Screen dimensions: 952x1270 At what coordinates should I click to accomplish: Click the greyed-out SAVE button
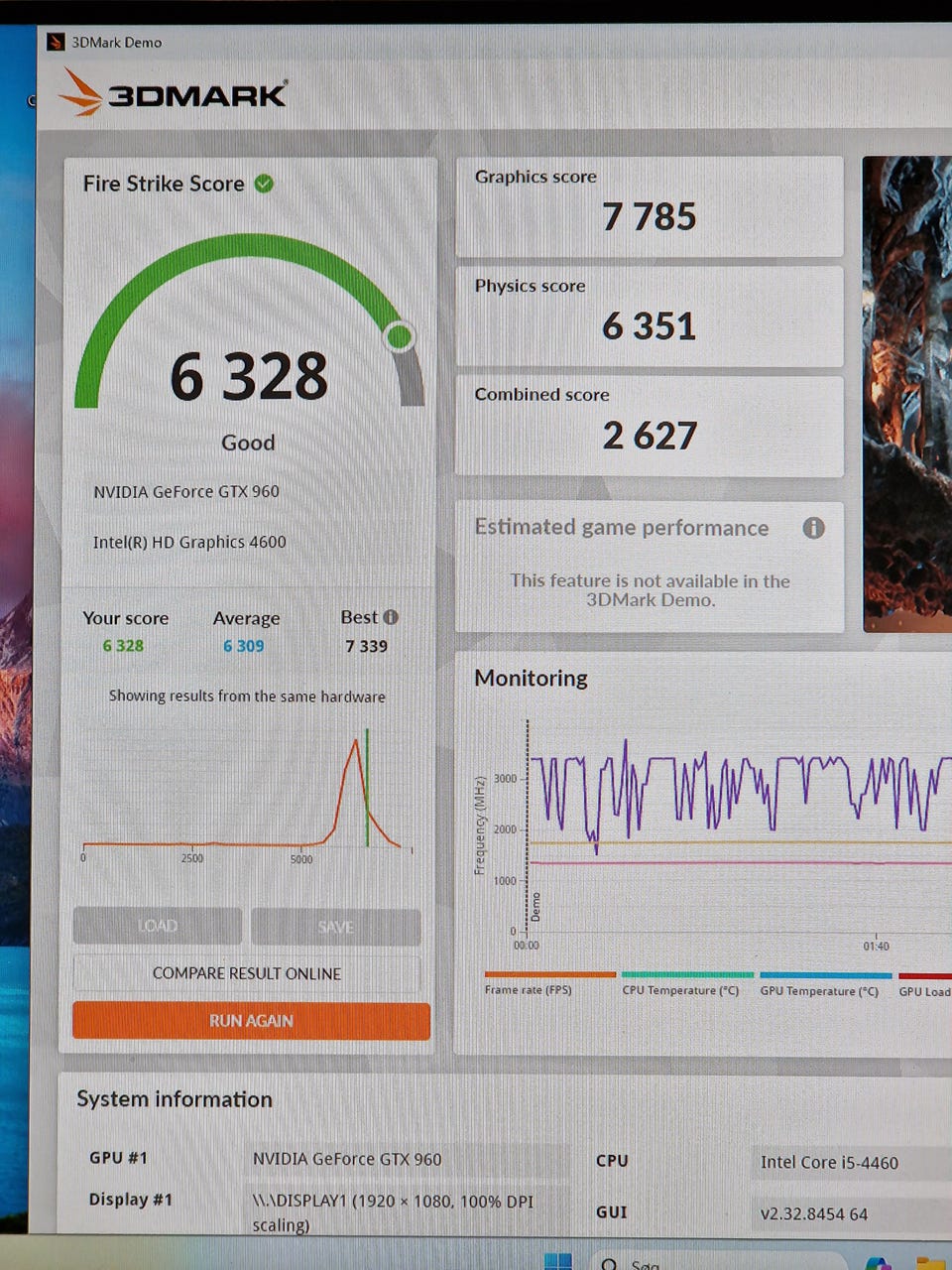[336, 927]
